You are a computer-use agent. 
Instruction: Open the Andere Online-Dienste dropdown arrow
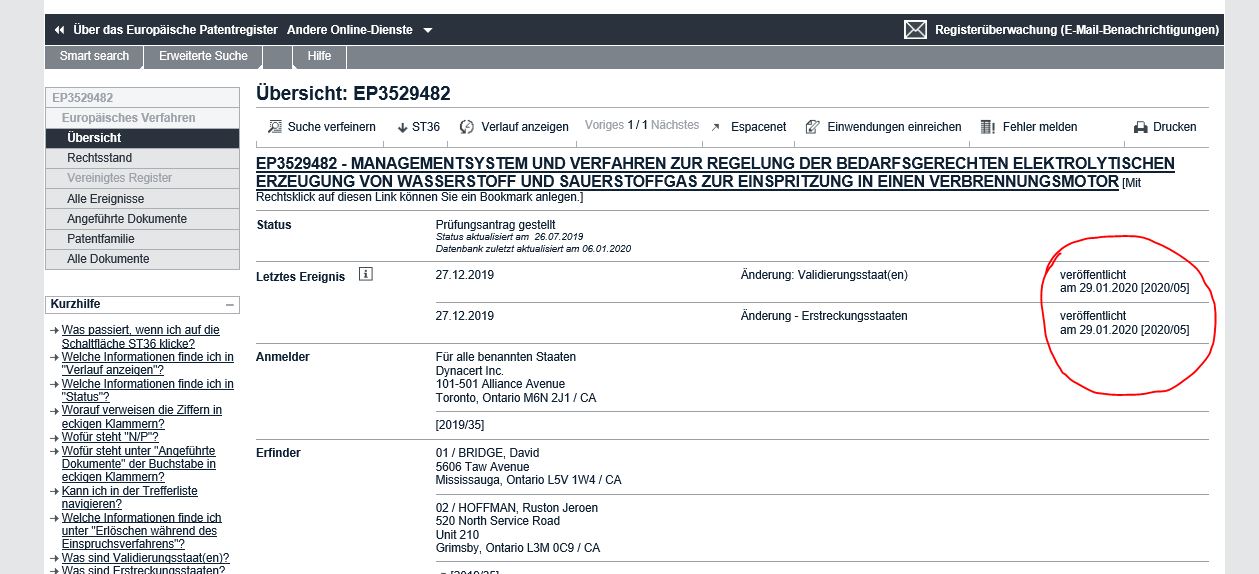(428, 30)
